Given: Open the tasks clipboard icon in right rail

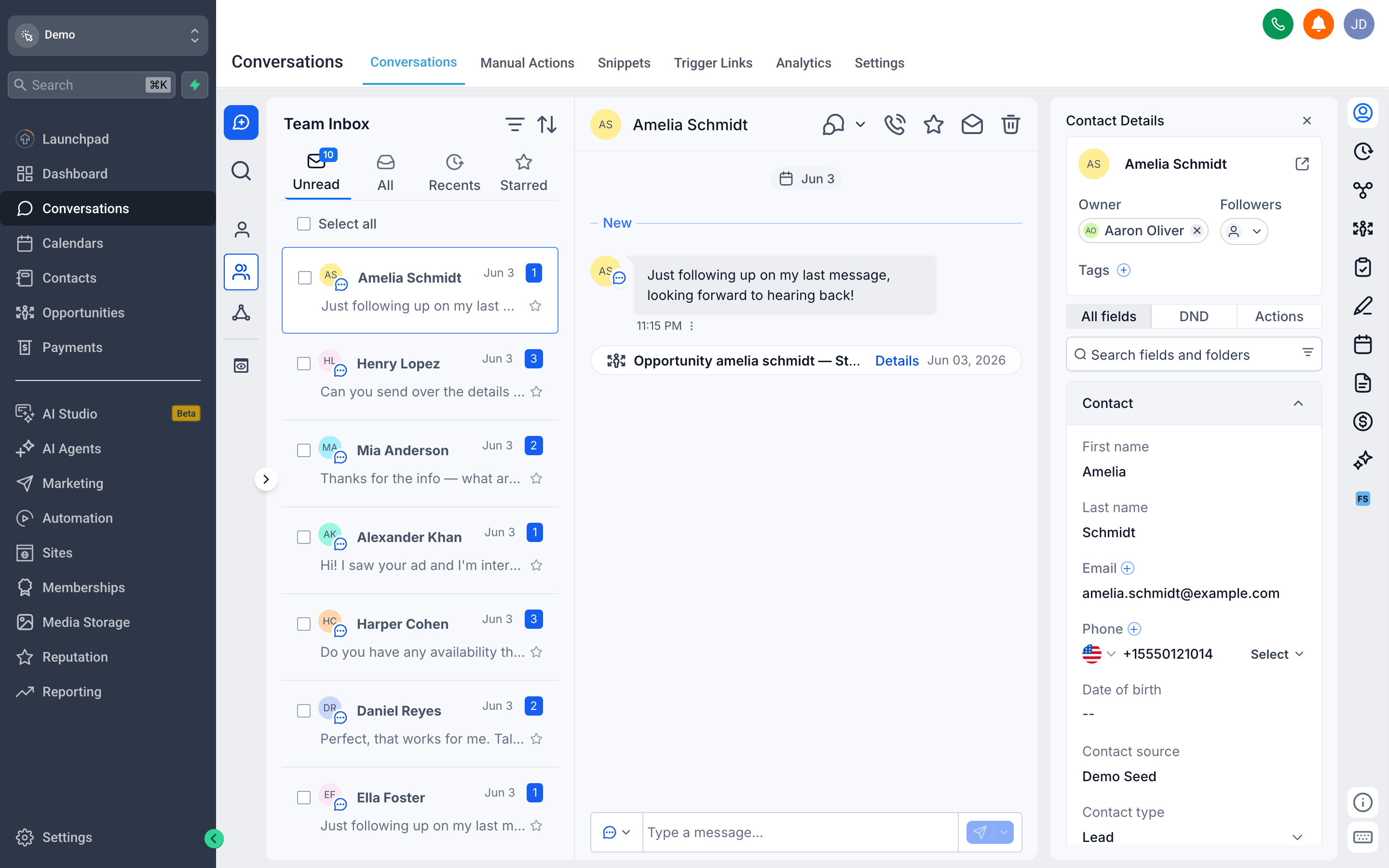Looking at the screenshot, I should (1362, 267).
